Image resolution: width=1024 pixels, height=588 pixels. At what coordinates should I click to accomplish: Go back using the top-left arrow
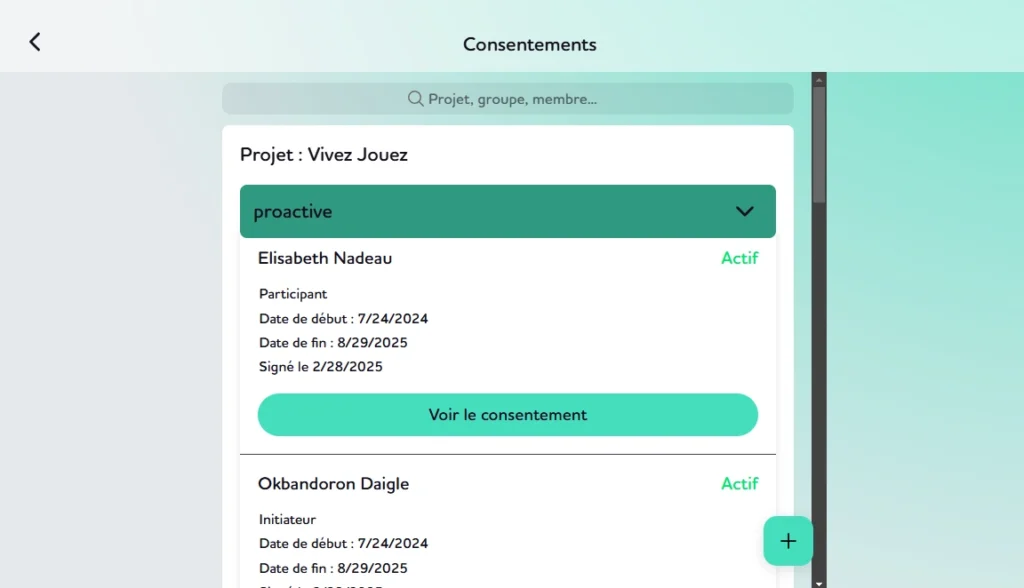(35, 42)
